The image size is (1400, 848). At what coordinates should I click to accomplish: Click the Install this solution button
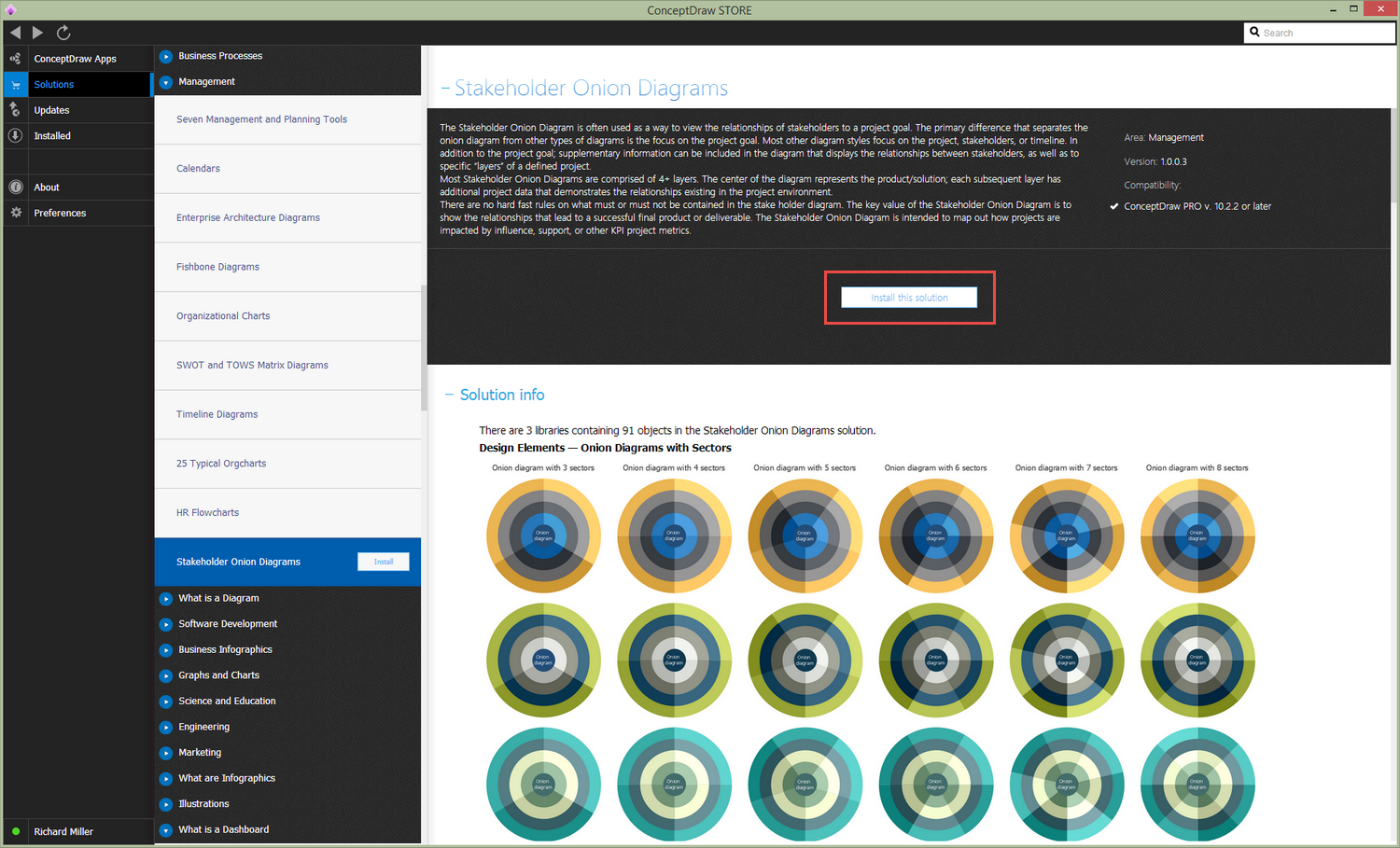point(909,298)
